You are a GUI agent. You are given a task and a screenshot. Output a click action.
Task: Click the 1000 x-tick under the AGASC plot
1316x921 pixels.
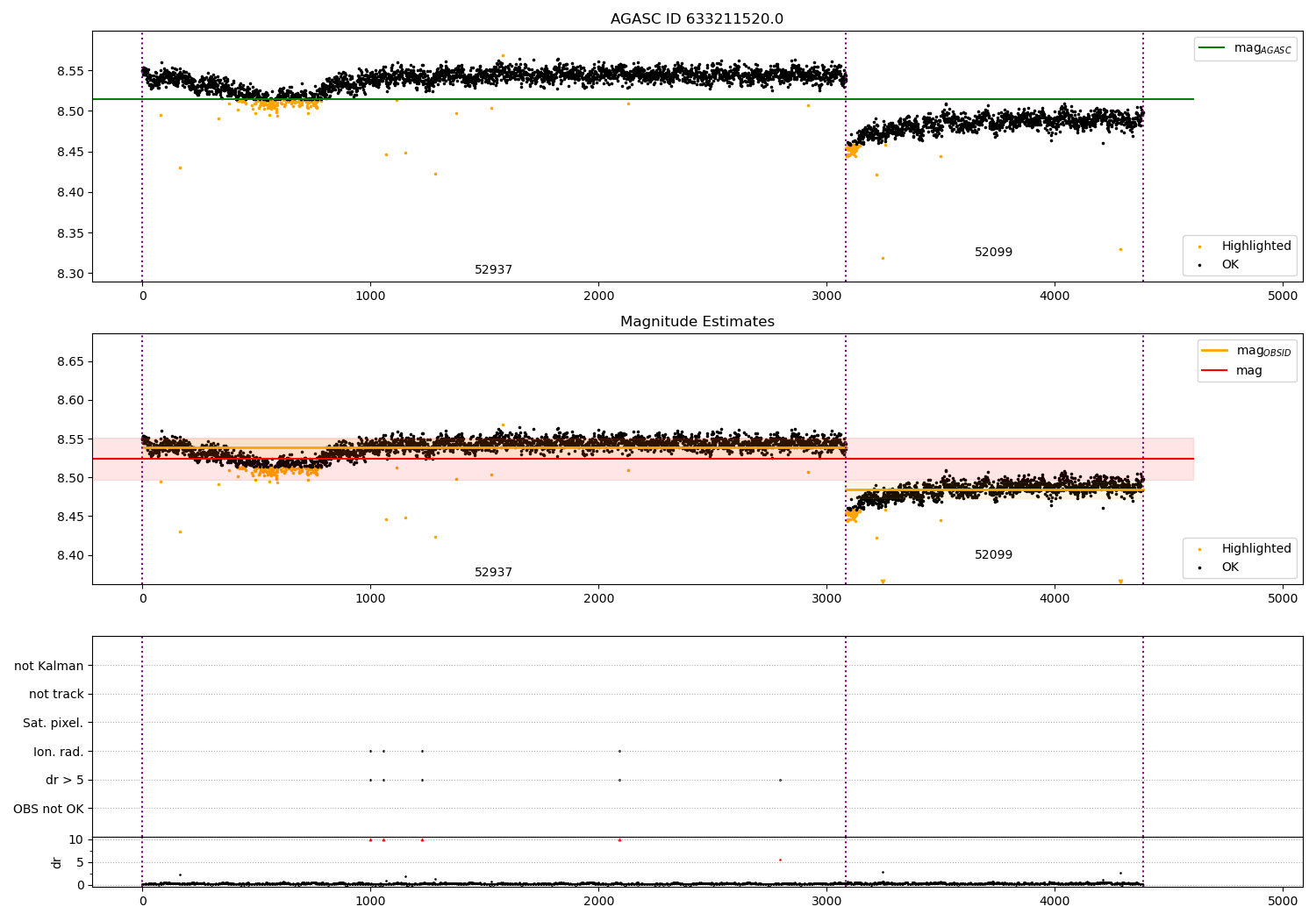click(x=370, y=296)
